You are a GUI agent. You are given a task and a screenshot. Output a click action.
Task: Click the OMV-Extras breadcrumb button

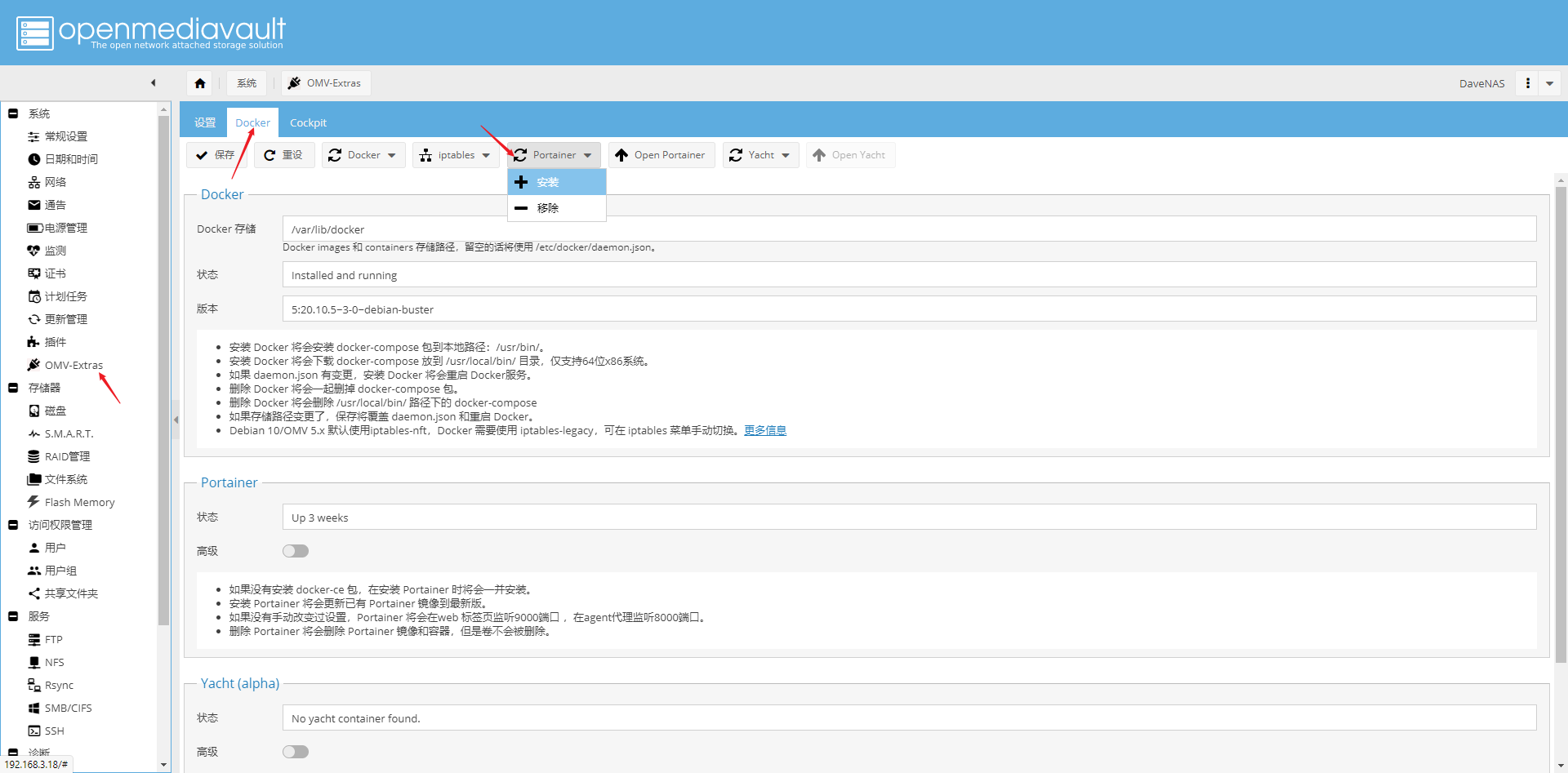click(x=325, y=83)
